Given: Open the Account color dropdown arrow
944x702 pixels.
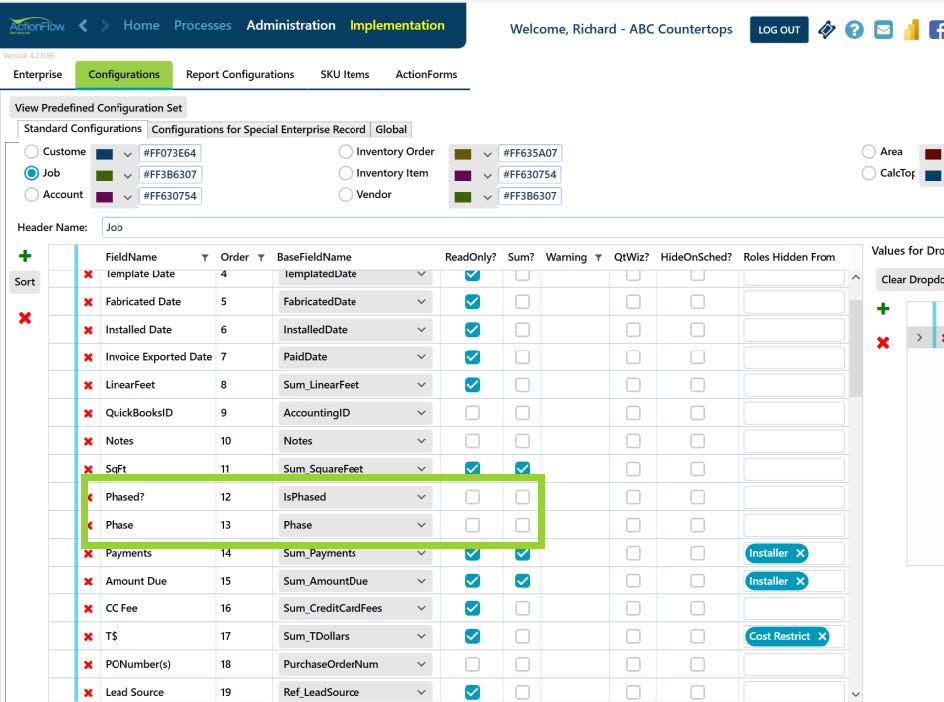Looking at the screenshot, I should click(127, 197).
